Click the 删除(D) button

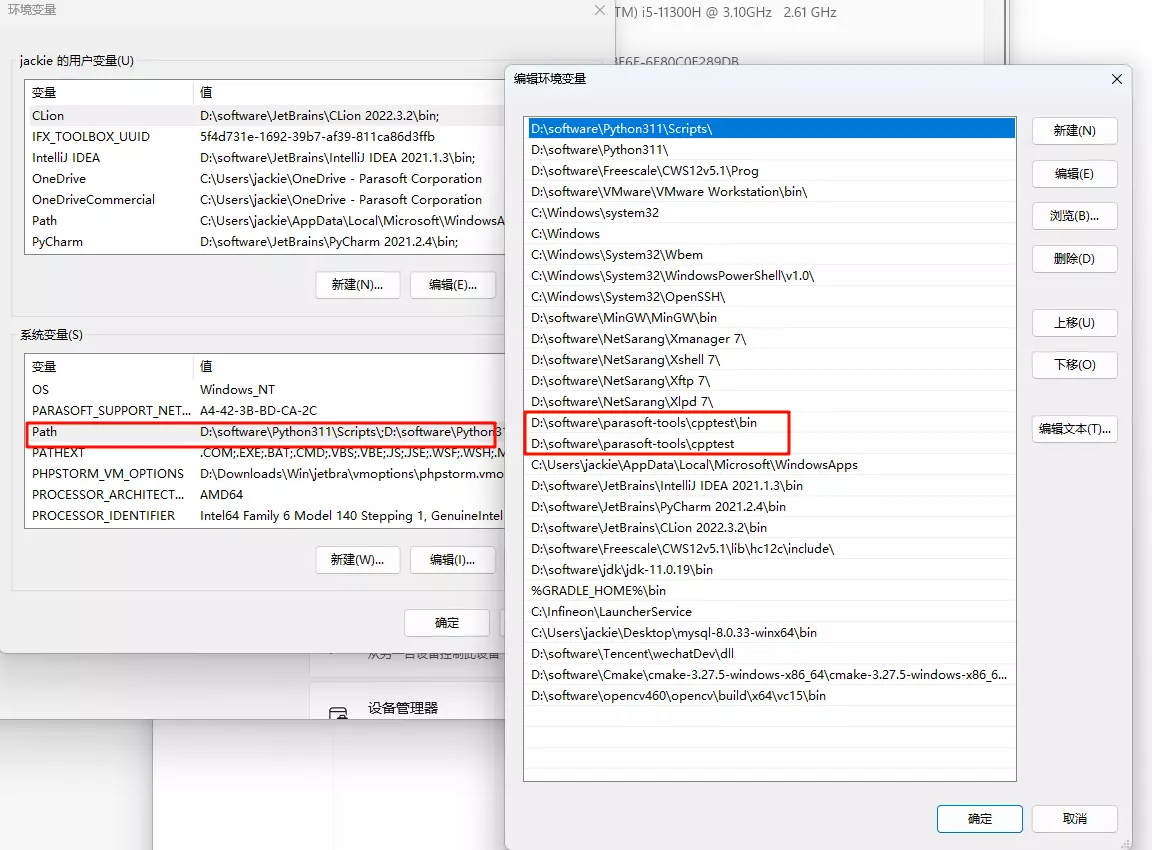[x=1074, y=259]
